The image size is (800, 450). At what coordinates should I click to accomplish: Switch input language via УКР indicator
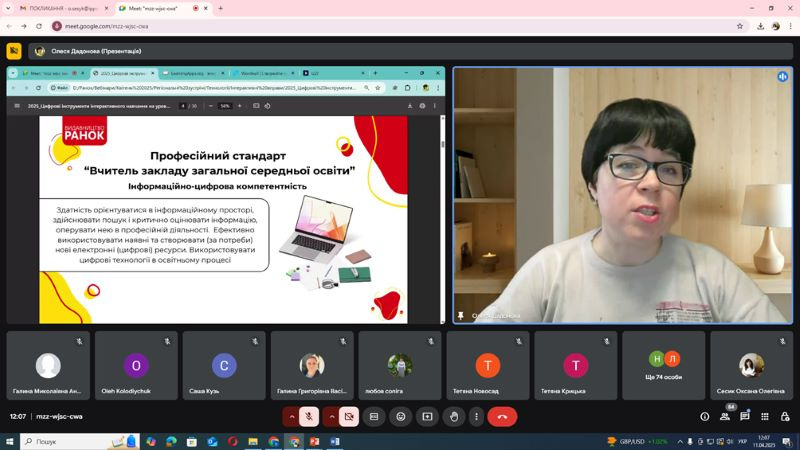[742, 441]
